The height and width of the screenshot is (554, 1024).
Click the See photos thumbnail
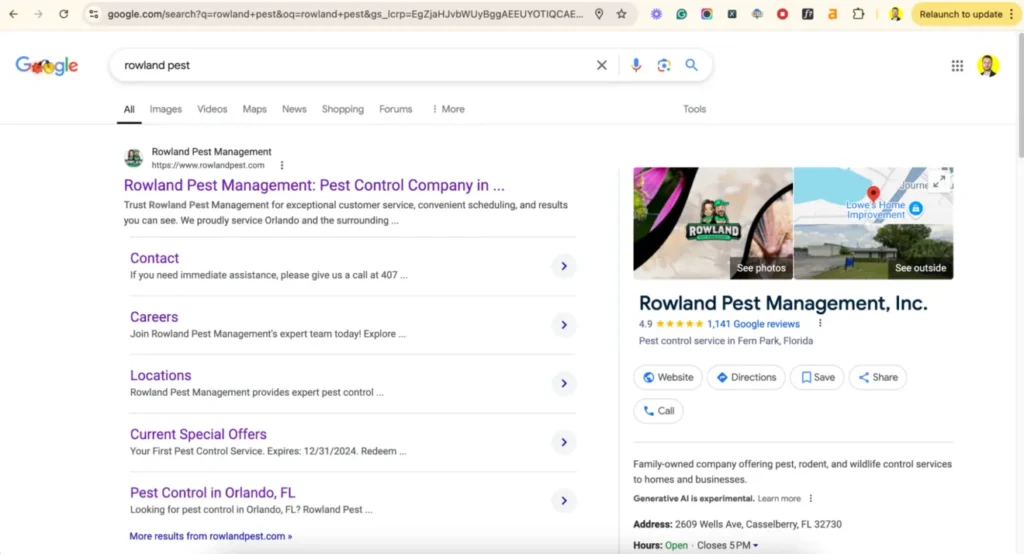[761, 268]
